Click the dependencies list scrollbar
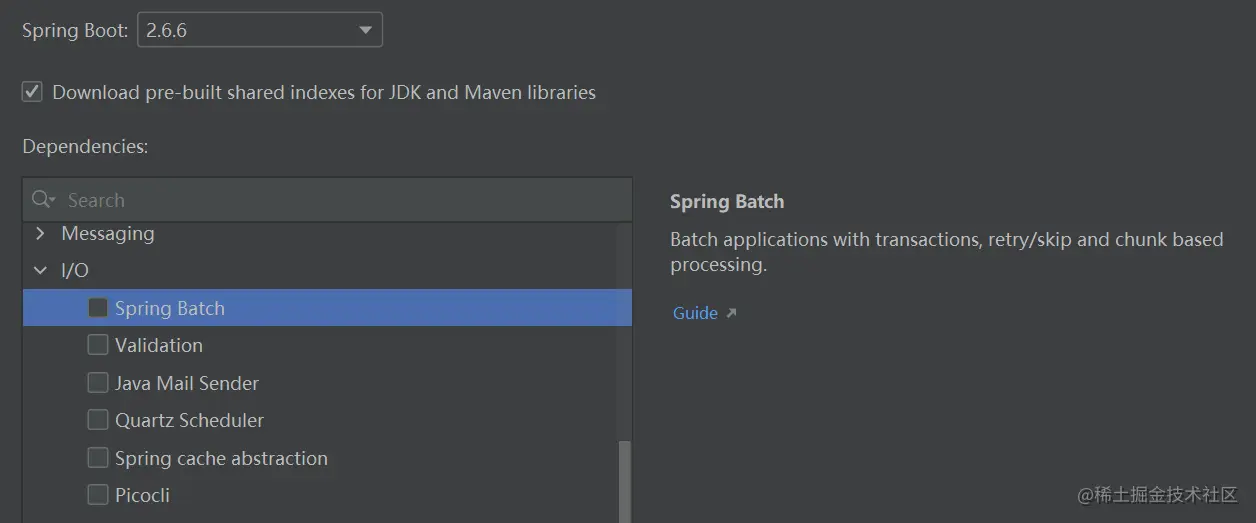Image resolution: width=1256 pixels, height=523 pixels. pos(625,482)
